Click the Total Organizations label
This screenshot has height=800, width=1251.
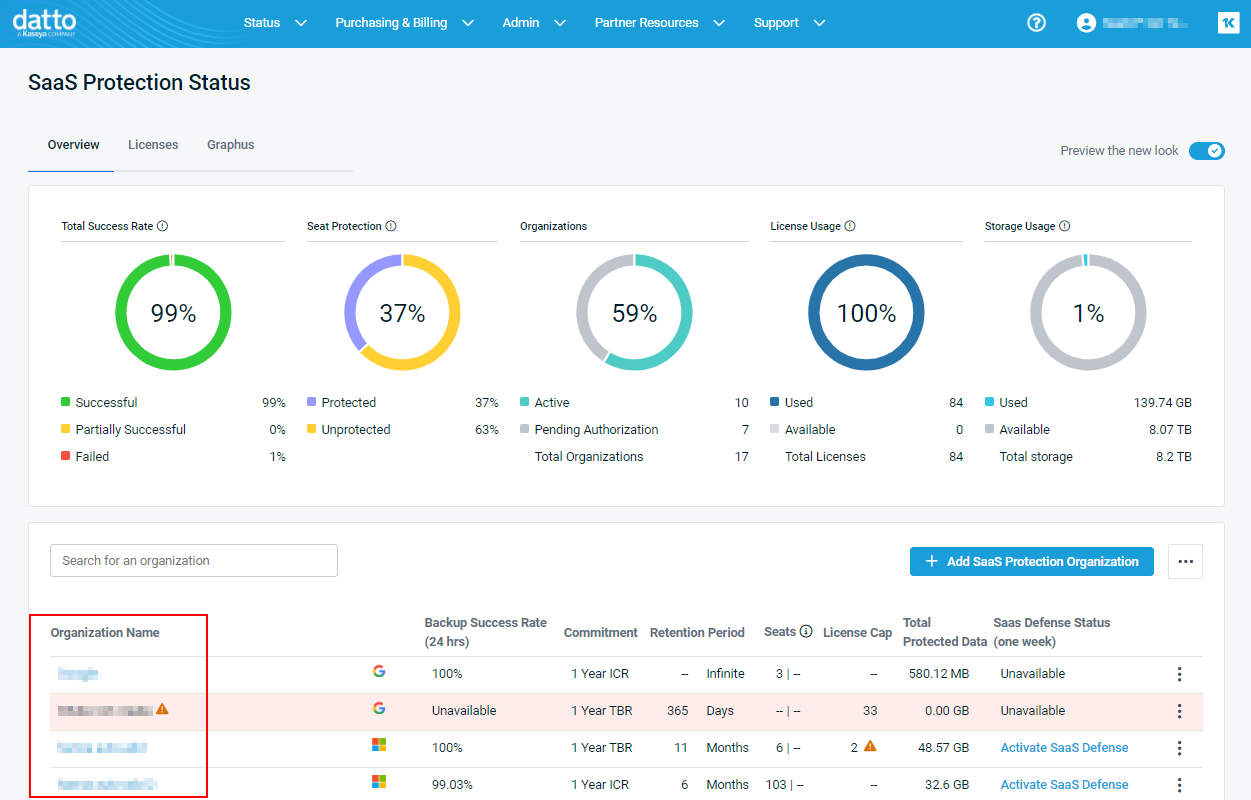(x=589, y=457)
